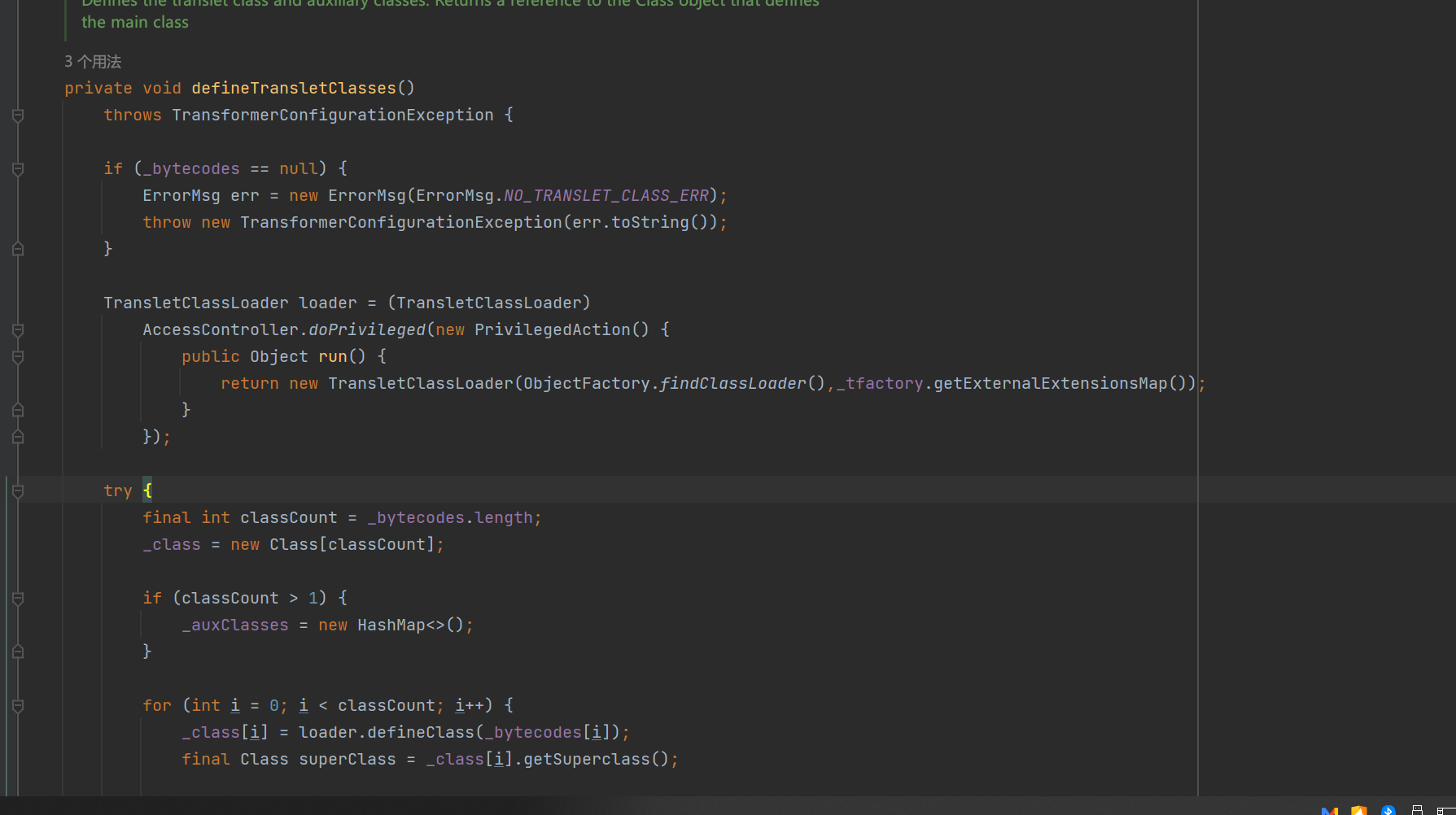This screenshot has width=1456, height=815.
Task: Click fold end marker of the _bytecodes null check
Action: tap(18, 249)
